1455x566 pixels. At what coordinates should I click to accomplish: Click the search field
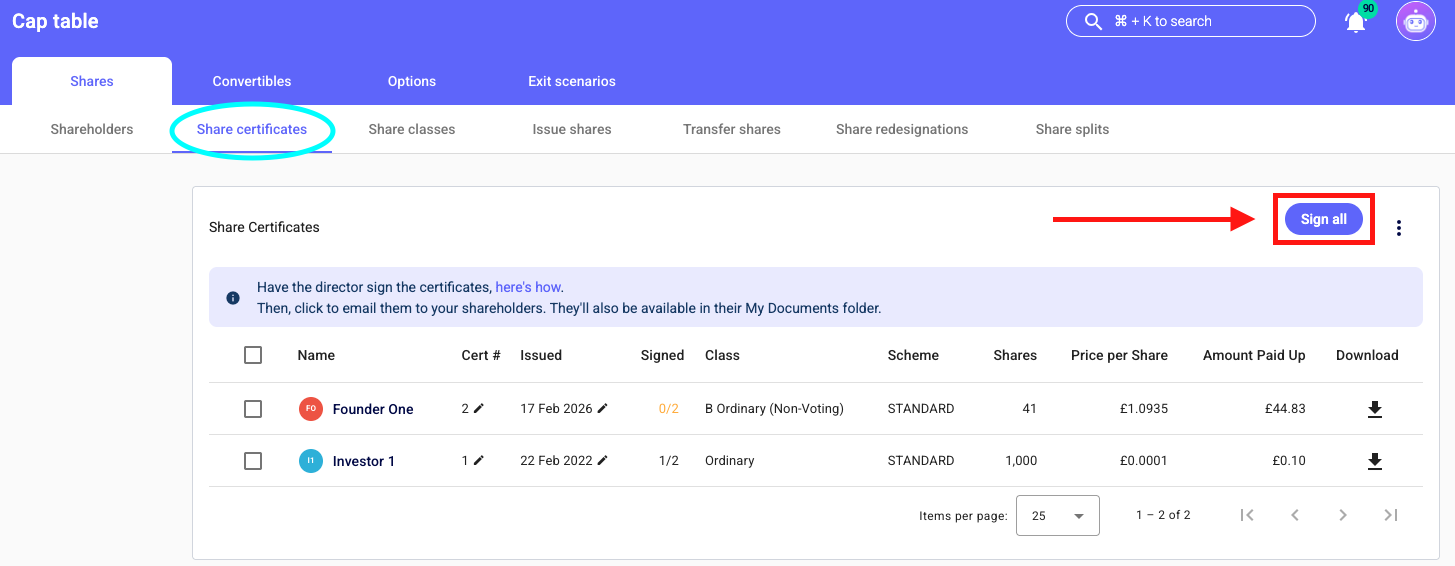click(1189, 21)
